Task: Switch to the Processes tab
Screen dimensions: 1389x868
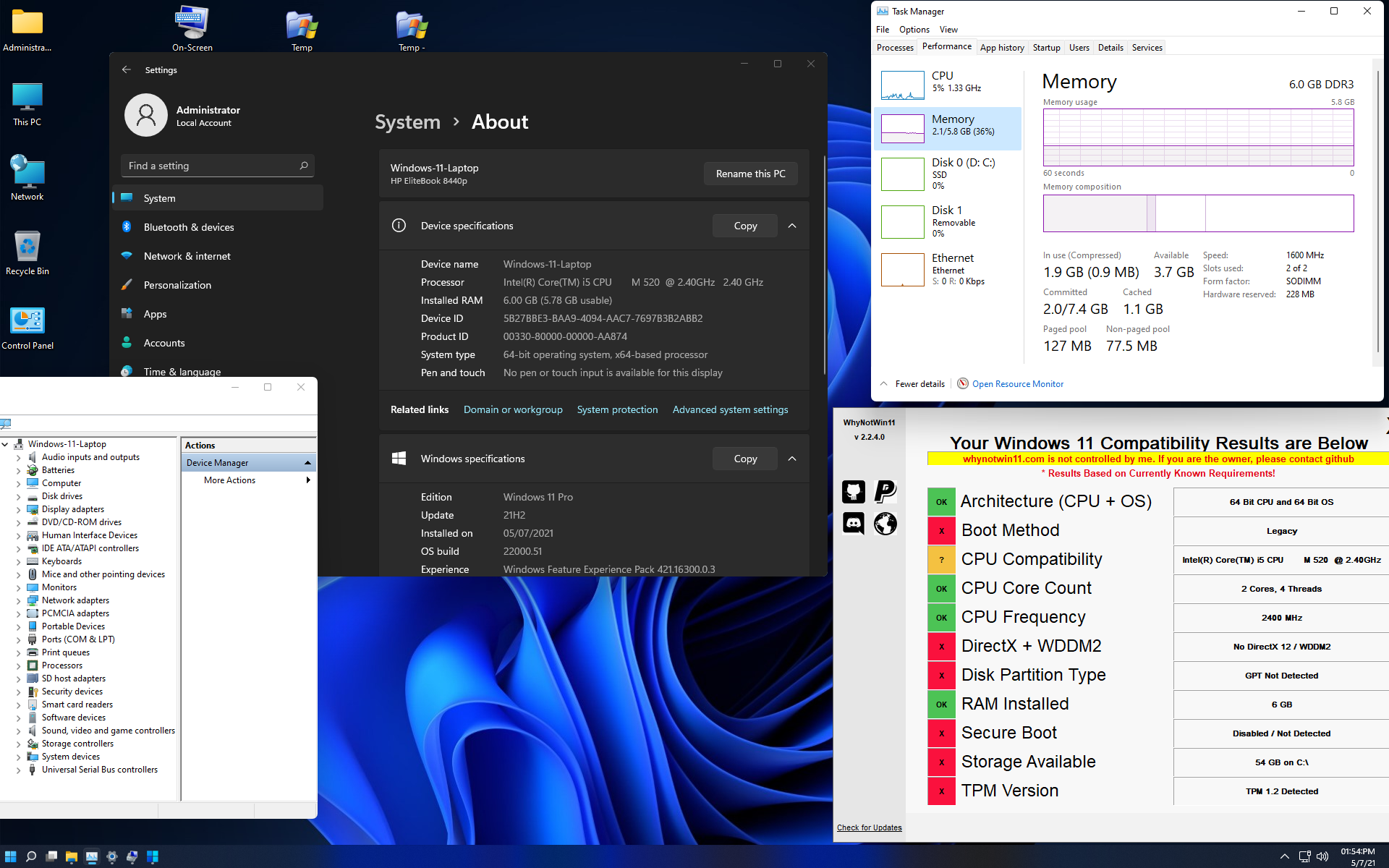Action: (x=895, y=48)
